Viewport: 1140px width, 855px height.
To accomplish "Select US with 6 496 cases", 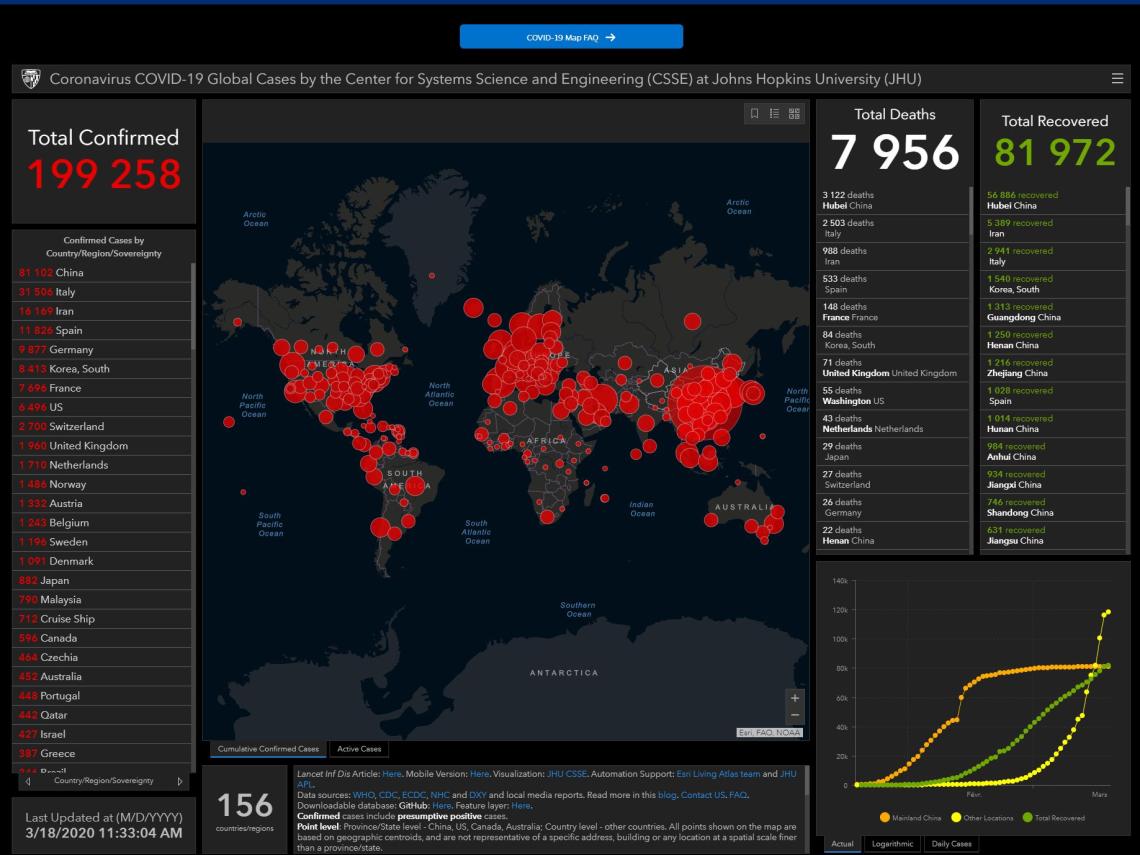I will coord(103,407).
